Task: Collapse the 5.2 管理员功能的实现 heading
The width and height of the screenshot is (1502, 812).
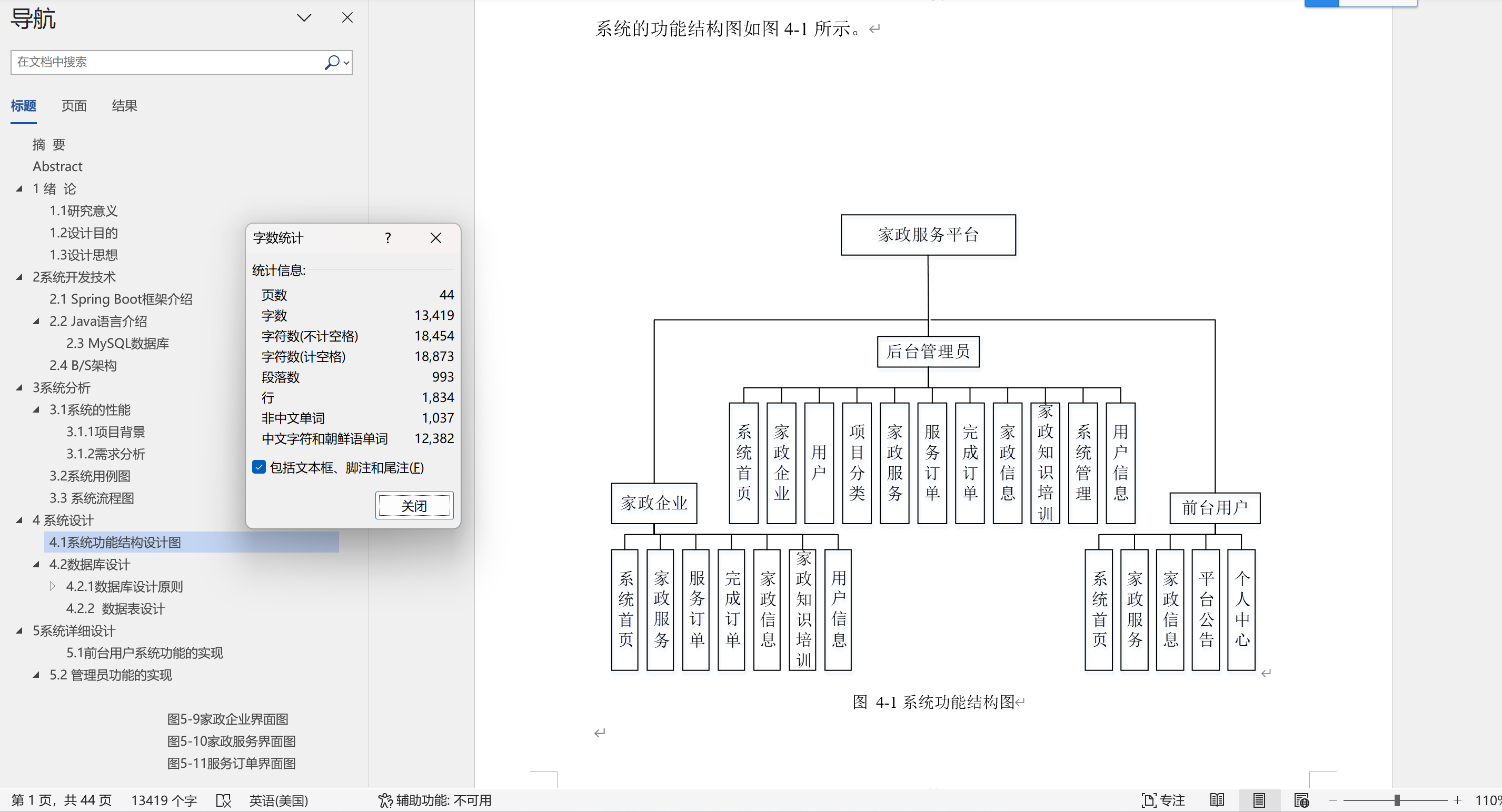Action: coord(36,675)
